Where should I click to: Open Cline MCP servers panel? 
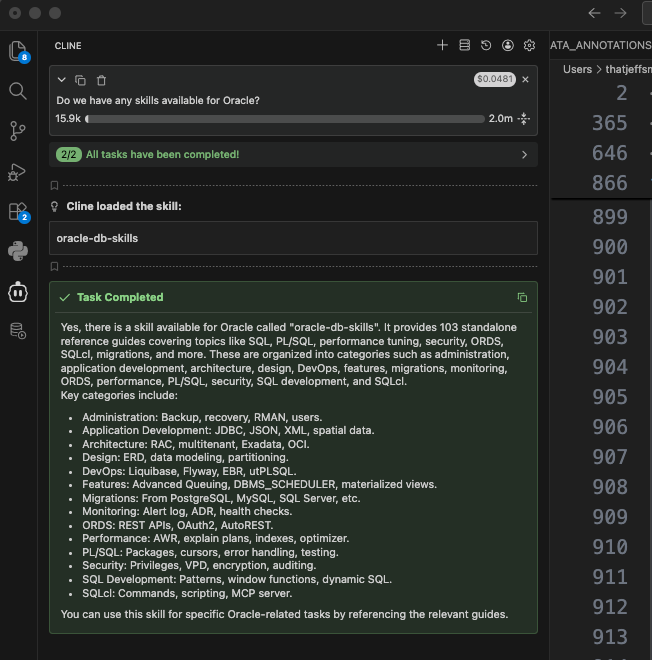tap(464, 45)
